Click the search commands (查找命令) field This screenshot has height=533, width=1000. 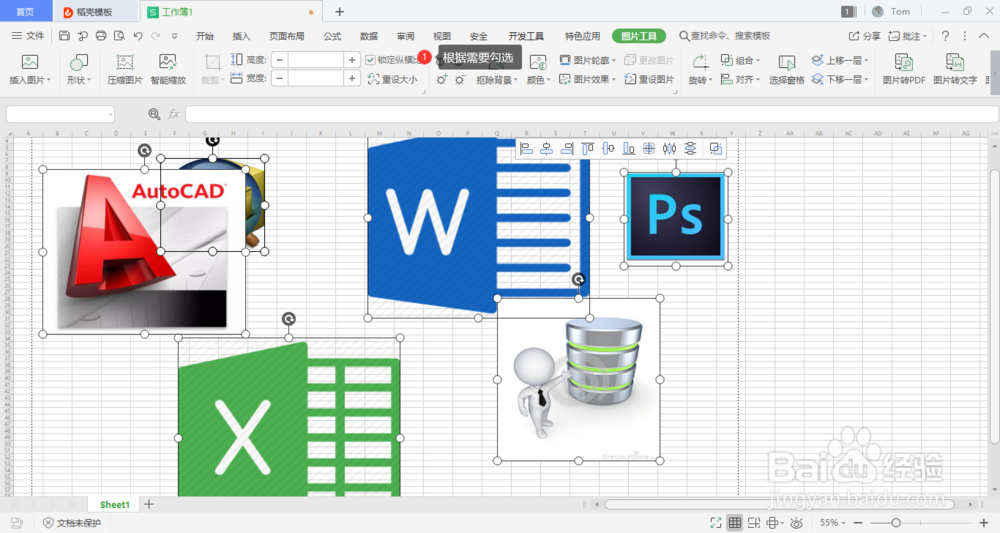pyautogui.click(x=725, y=36)
